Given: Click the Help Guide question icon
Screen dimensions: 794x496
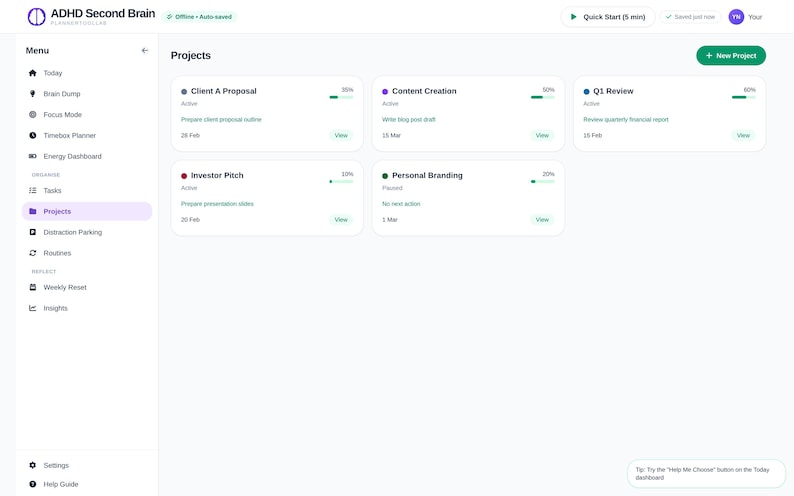Looking at the screenshot, I should 32,484.
